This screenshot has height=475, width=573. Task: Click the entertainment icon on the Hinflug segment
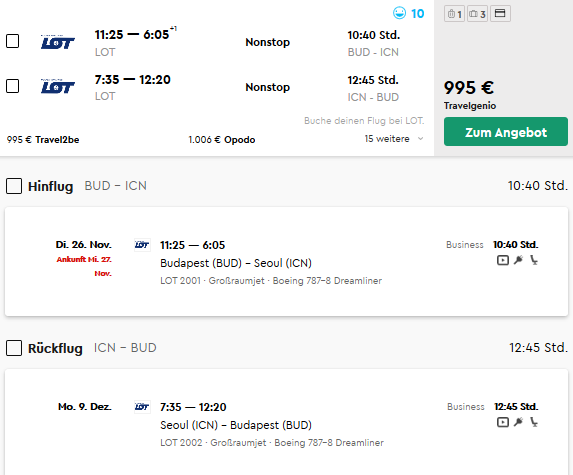pos(503,260)
